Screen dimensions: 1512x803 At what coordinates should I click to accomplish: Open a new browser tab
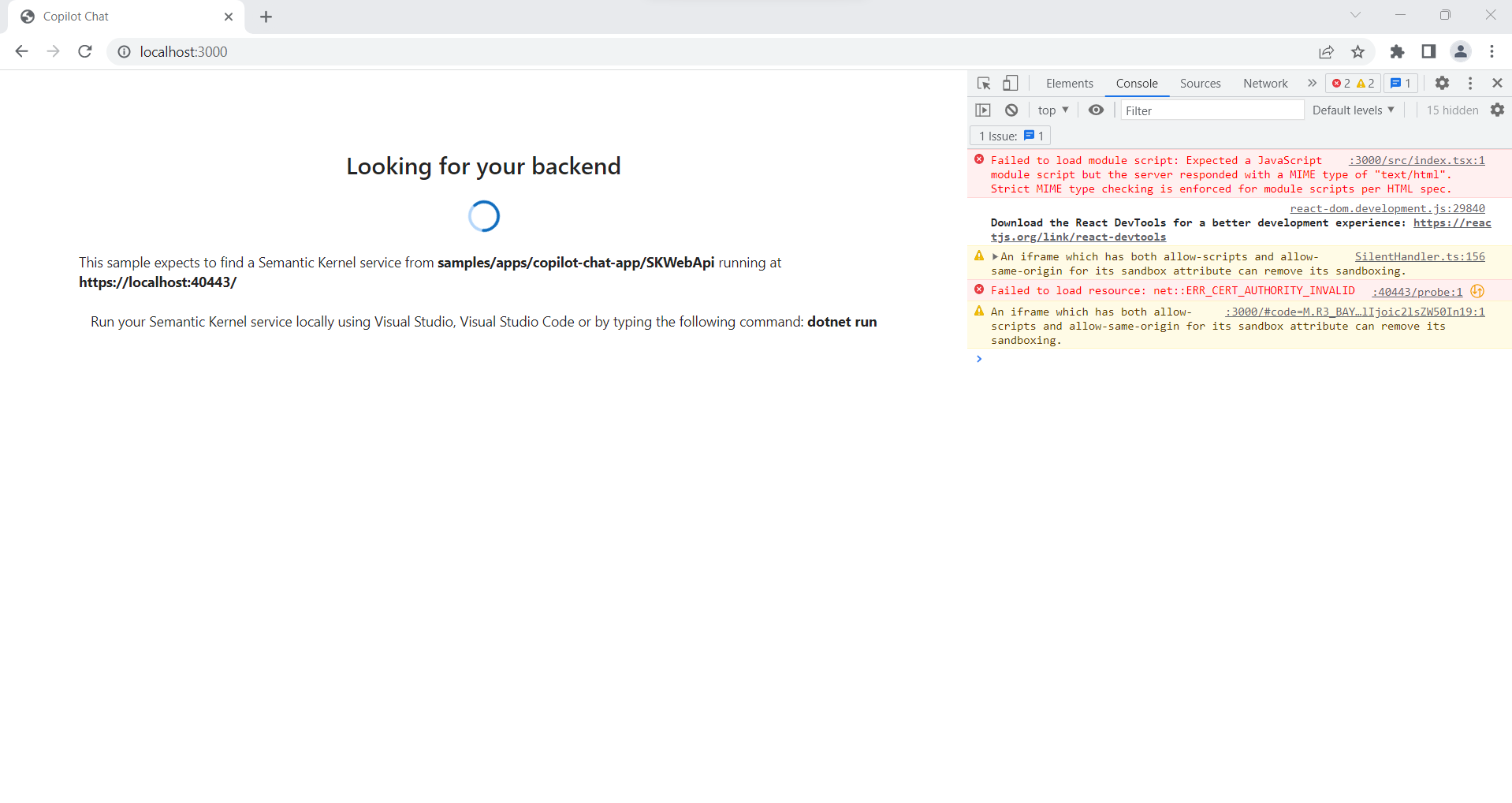266,17
